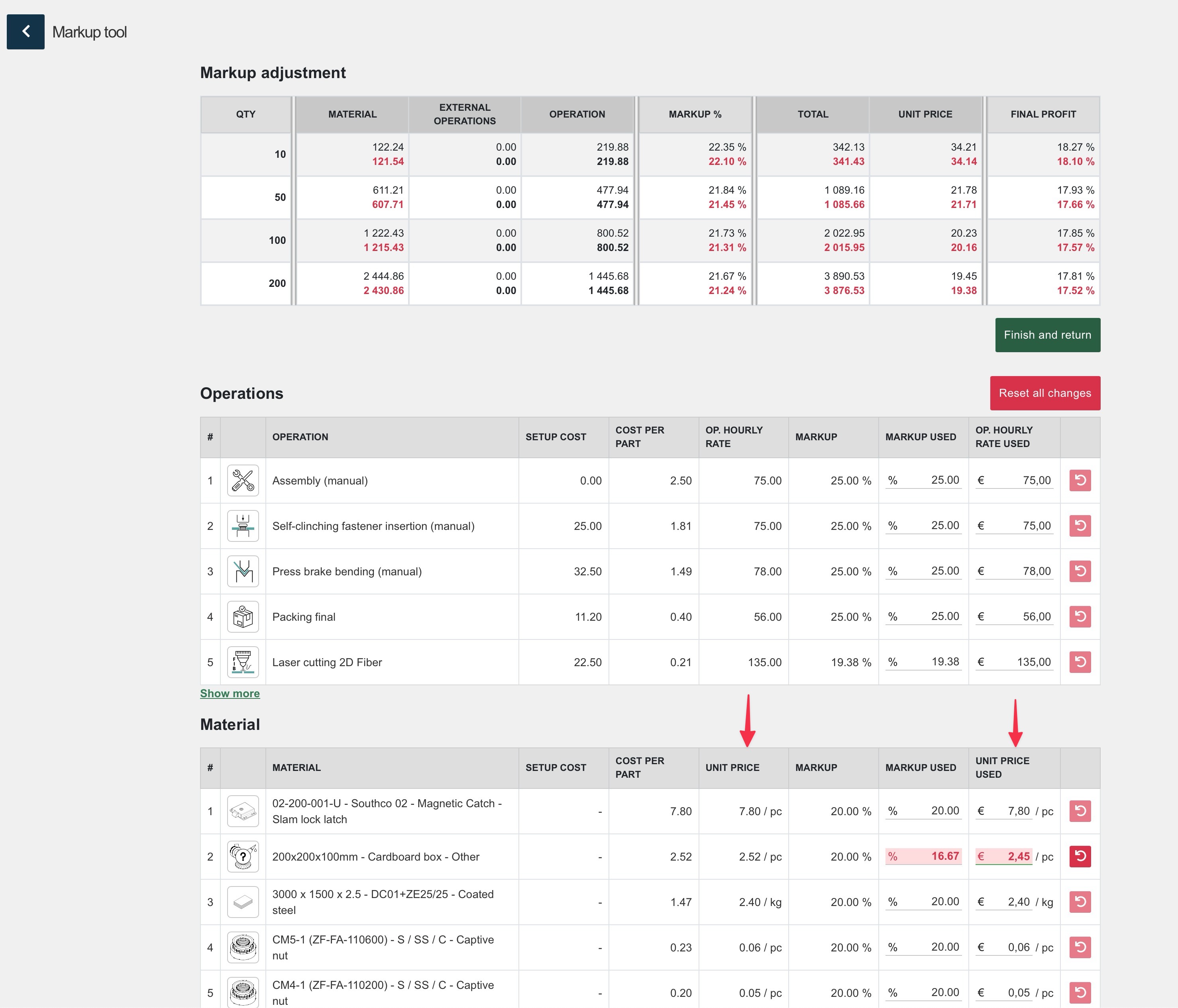Viewport: 1178px width, 1008px height.
Task: Click the Laser cutting 2D Fiber icon
Action: (243, 662)
